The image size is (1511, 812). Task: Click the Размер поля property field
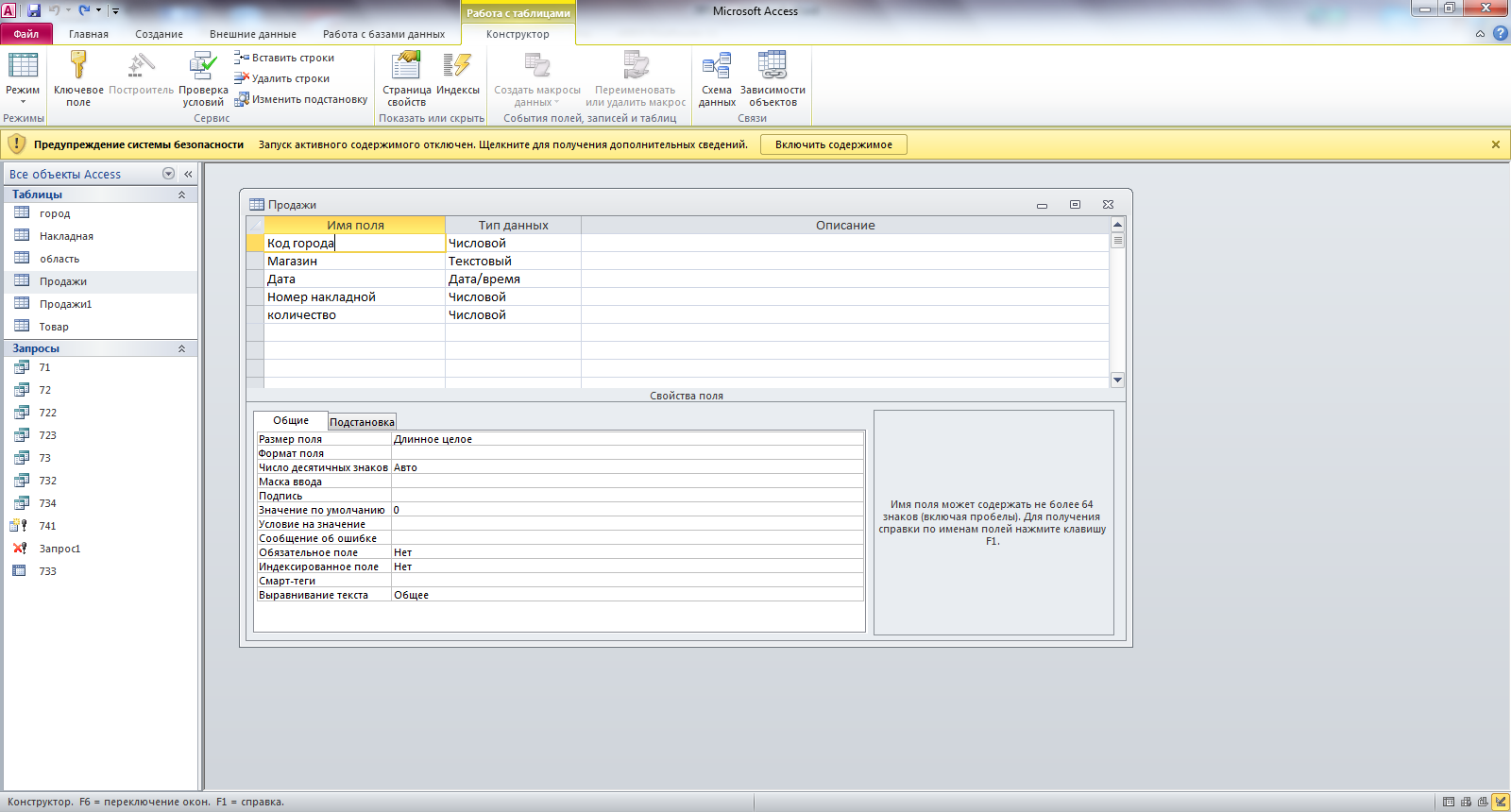click(627, 439)
